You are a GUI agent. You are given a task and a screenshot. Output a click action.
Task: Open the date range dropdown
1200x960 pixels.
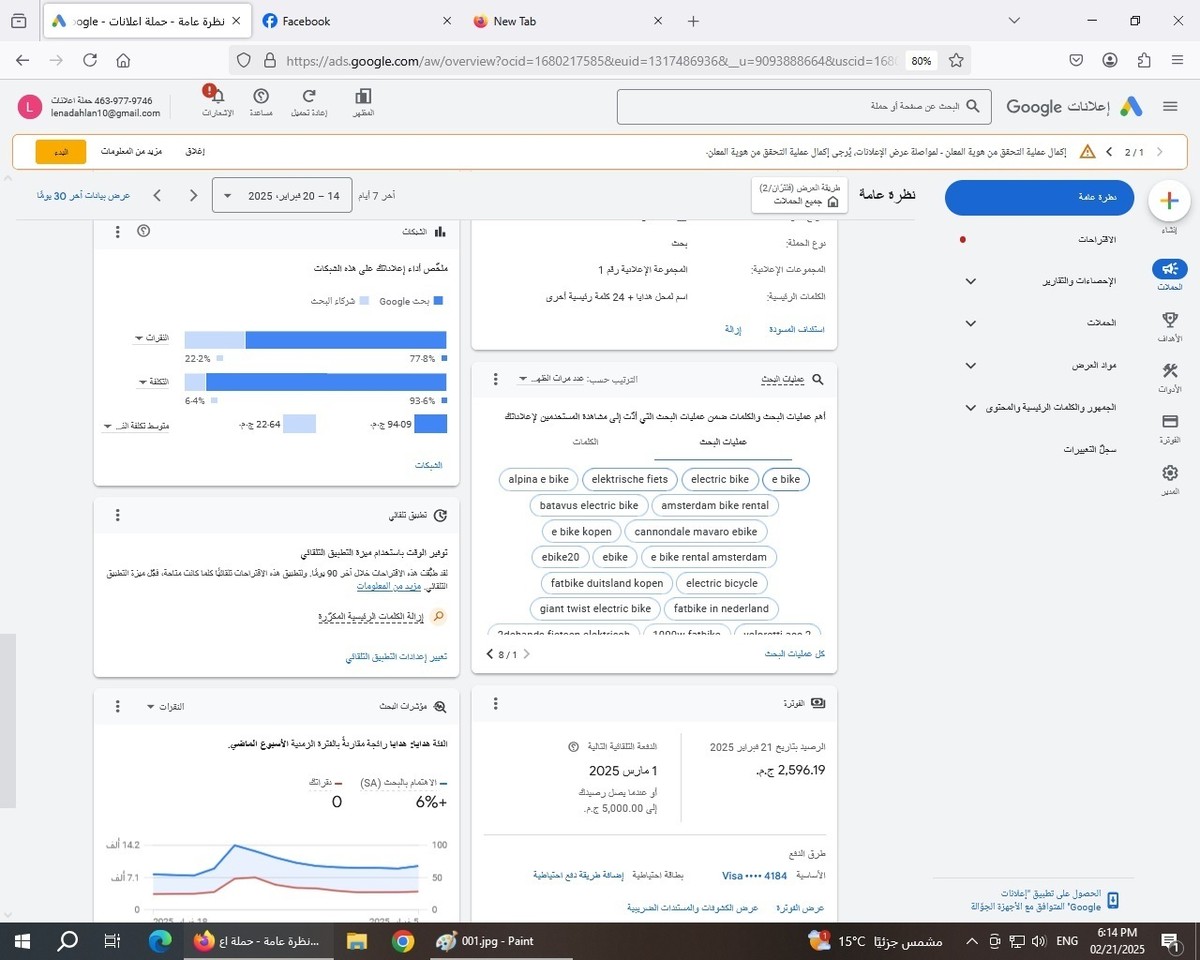[x=283, y=196]
